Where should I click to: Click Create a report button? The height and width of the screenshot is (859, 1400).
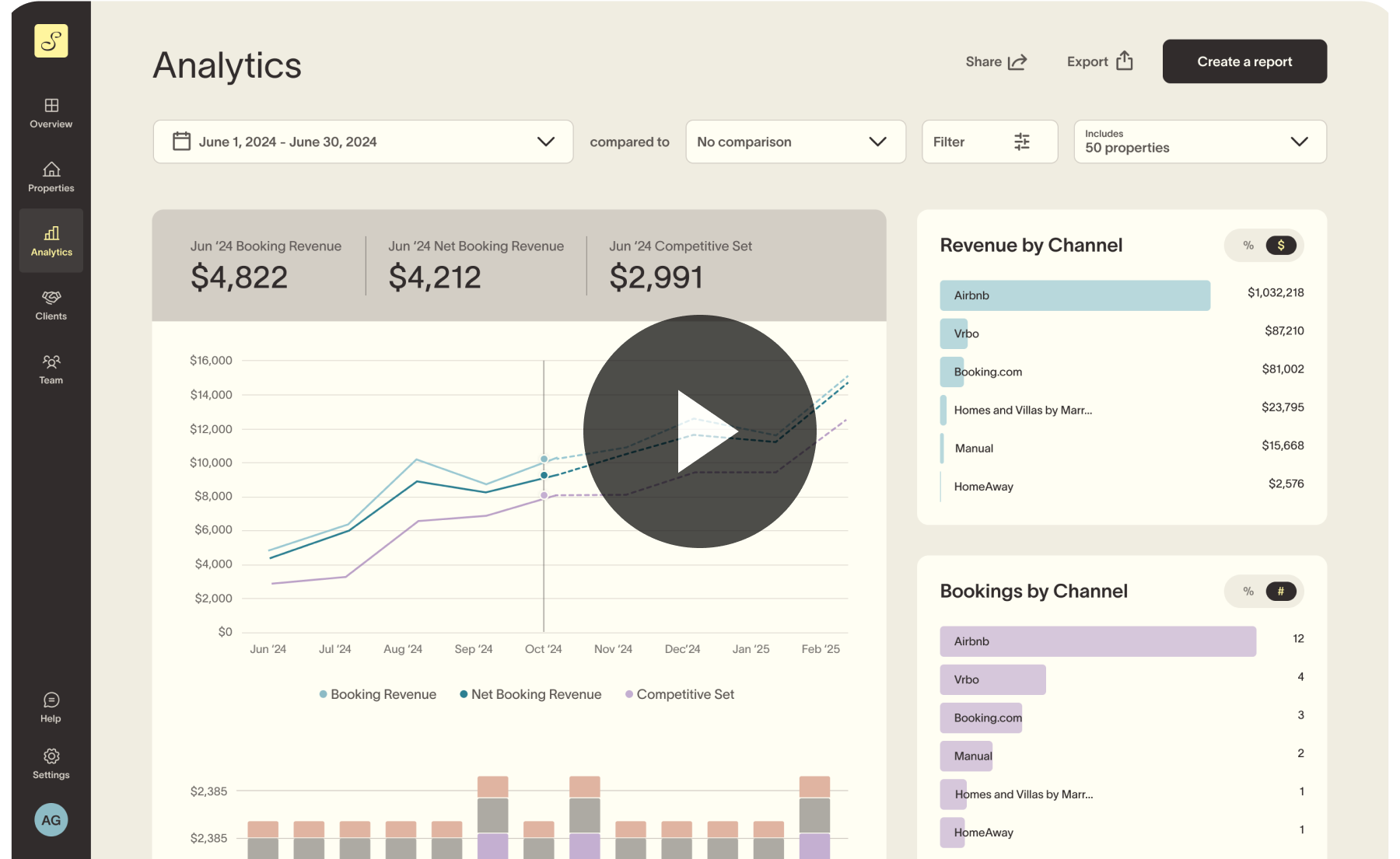(x=1244, y=61)
